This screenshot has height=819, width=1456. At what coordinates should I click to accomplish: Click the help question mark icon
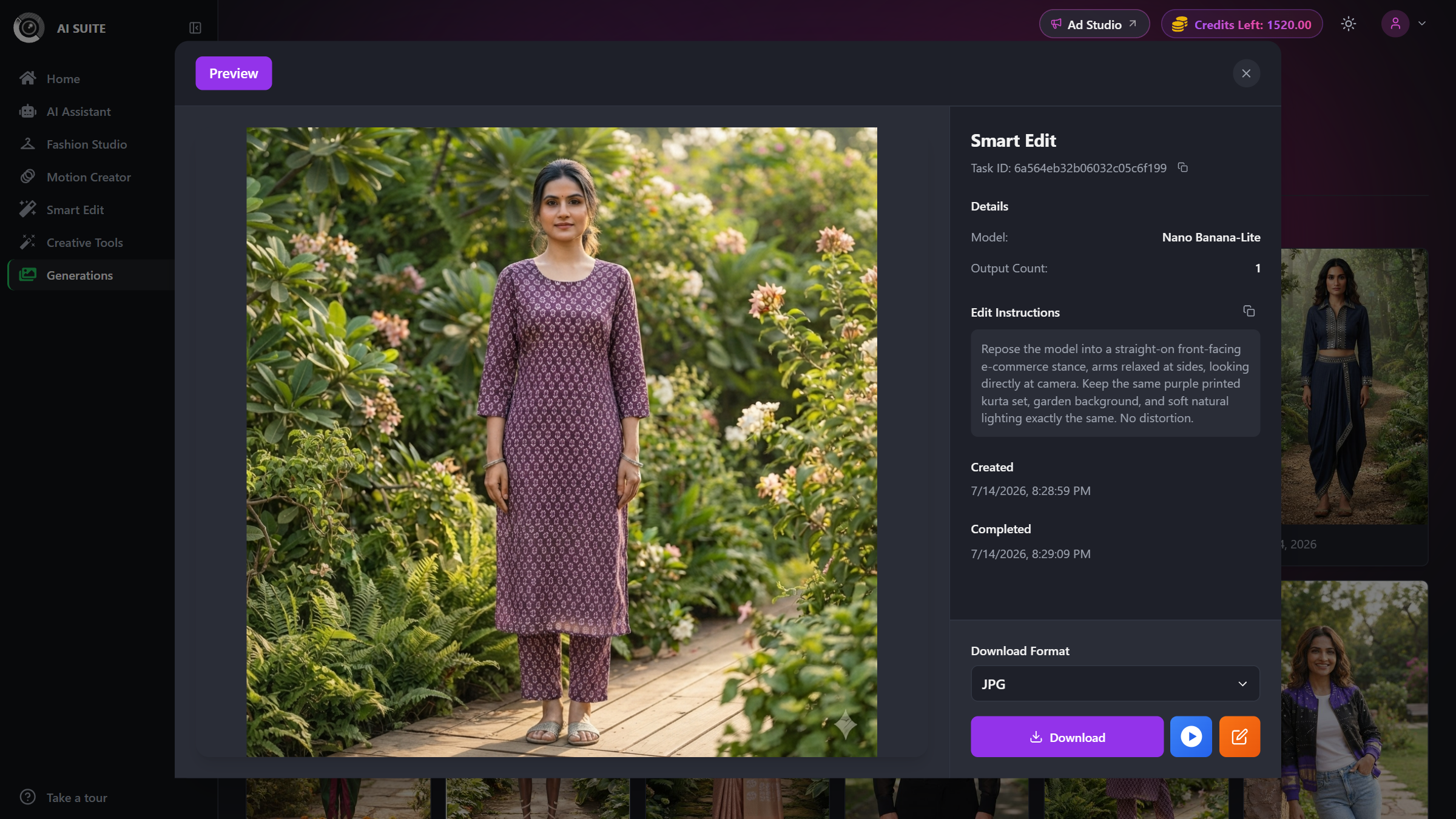(x=28, y=797)
